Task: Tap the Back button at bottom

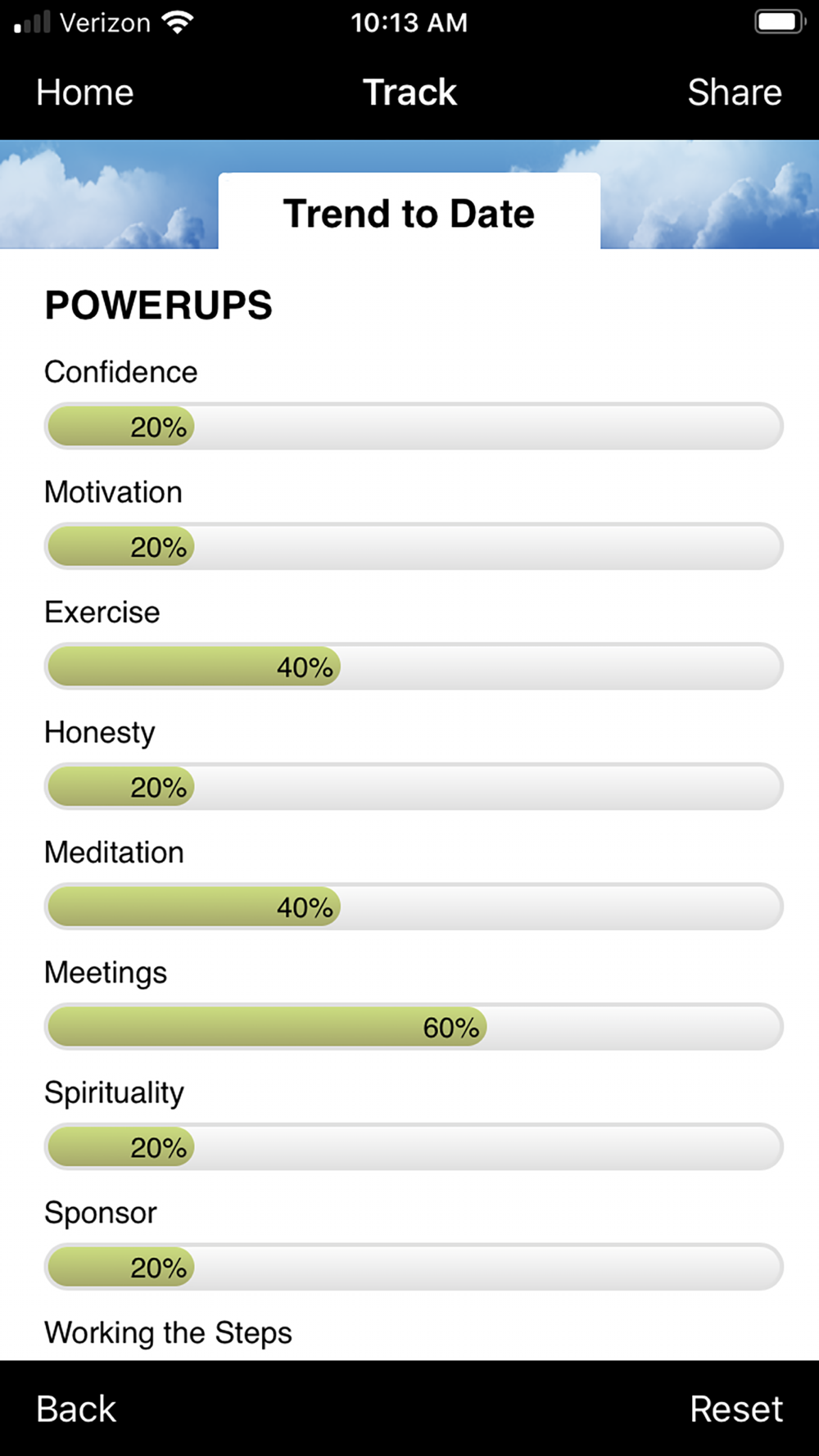Action: click(76, 1409)
